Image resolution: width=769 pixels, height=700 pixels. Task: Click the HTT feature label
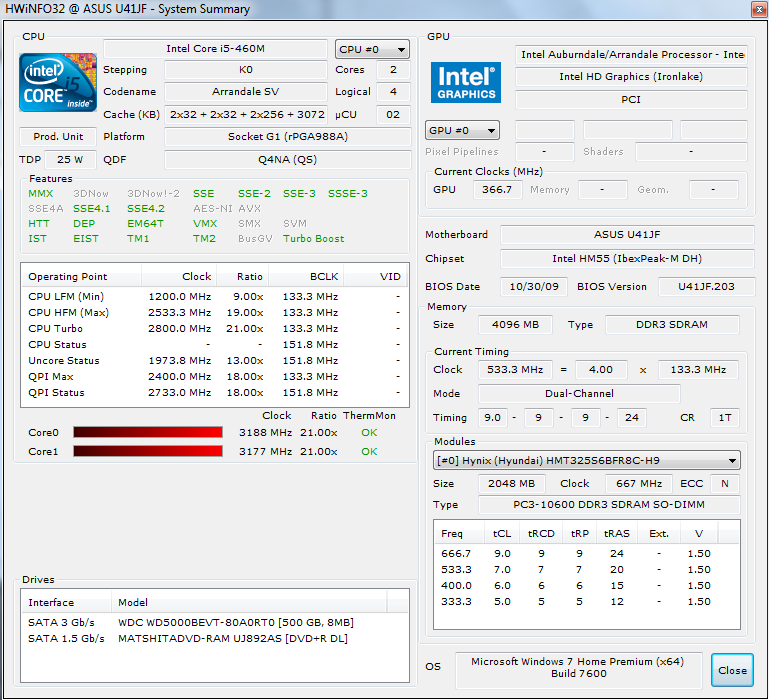coord(39,224)
